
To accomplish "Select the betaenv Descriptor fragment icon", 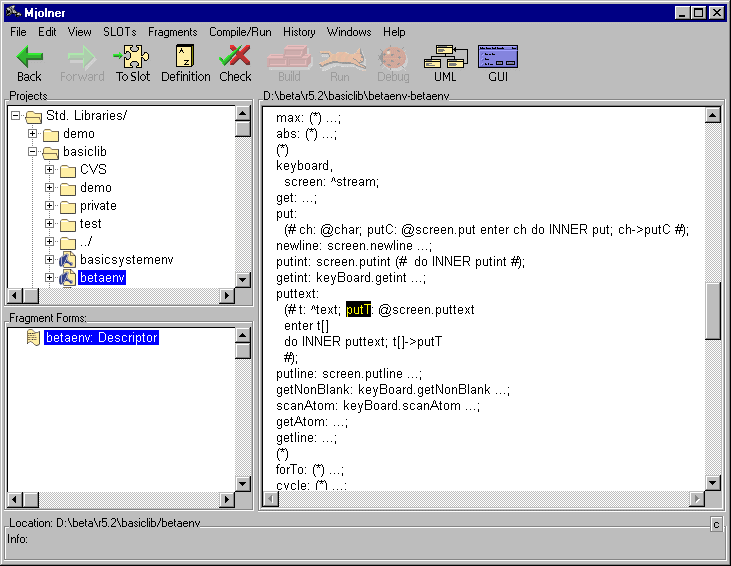I will (33, 338).
